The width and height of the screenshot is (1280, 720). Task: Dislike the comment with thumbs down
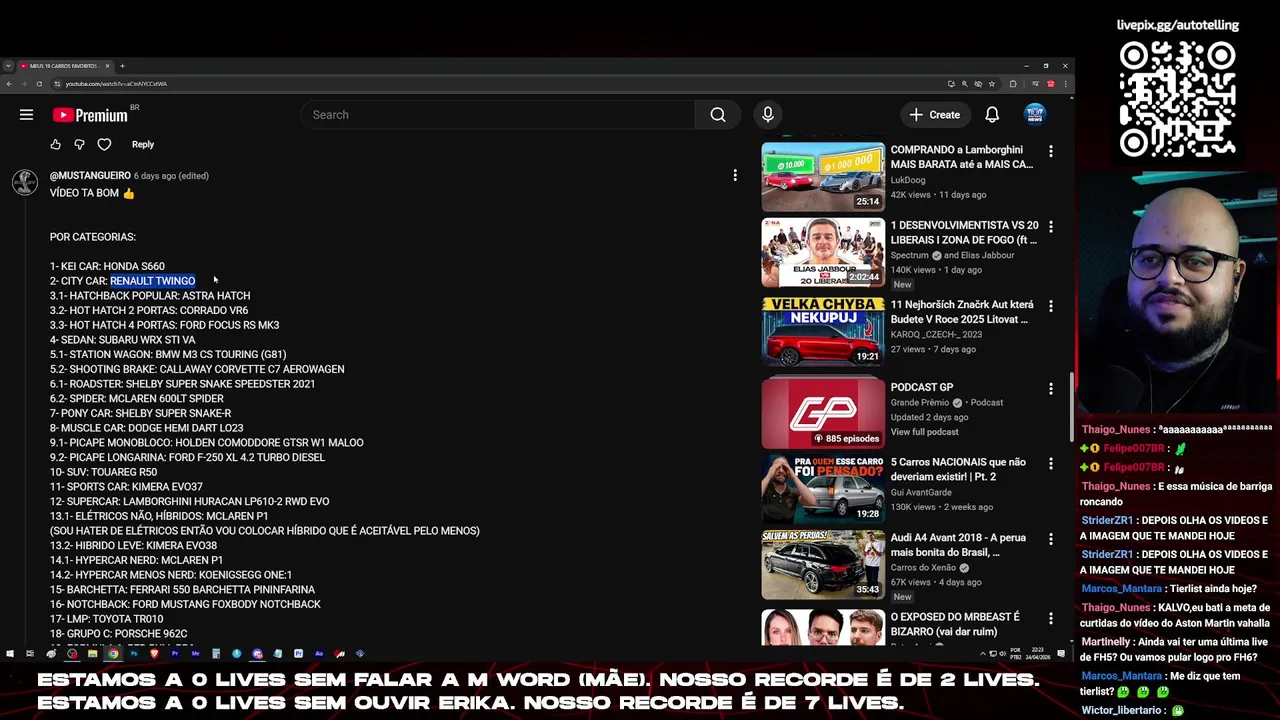(x=80, y=145)
